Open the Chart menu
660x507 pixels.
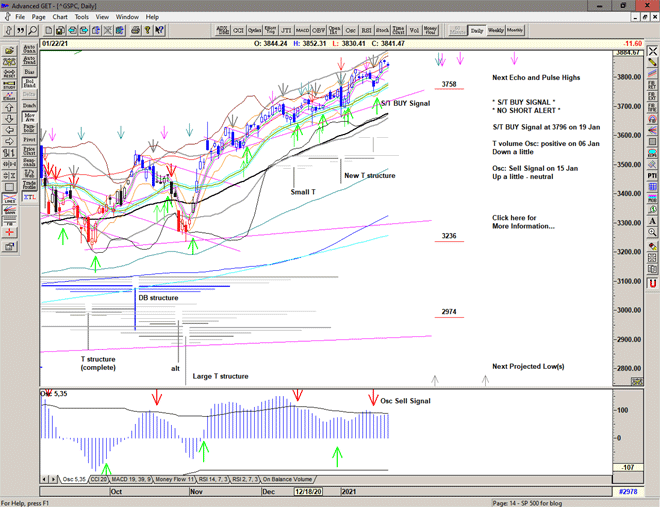pyautogui.click(x=59, y=17)
